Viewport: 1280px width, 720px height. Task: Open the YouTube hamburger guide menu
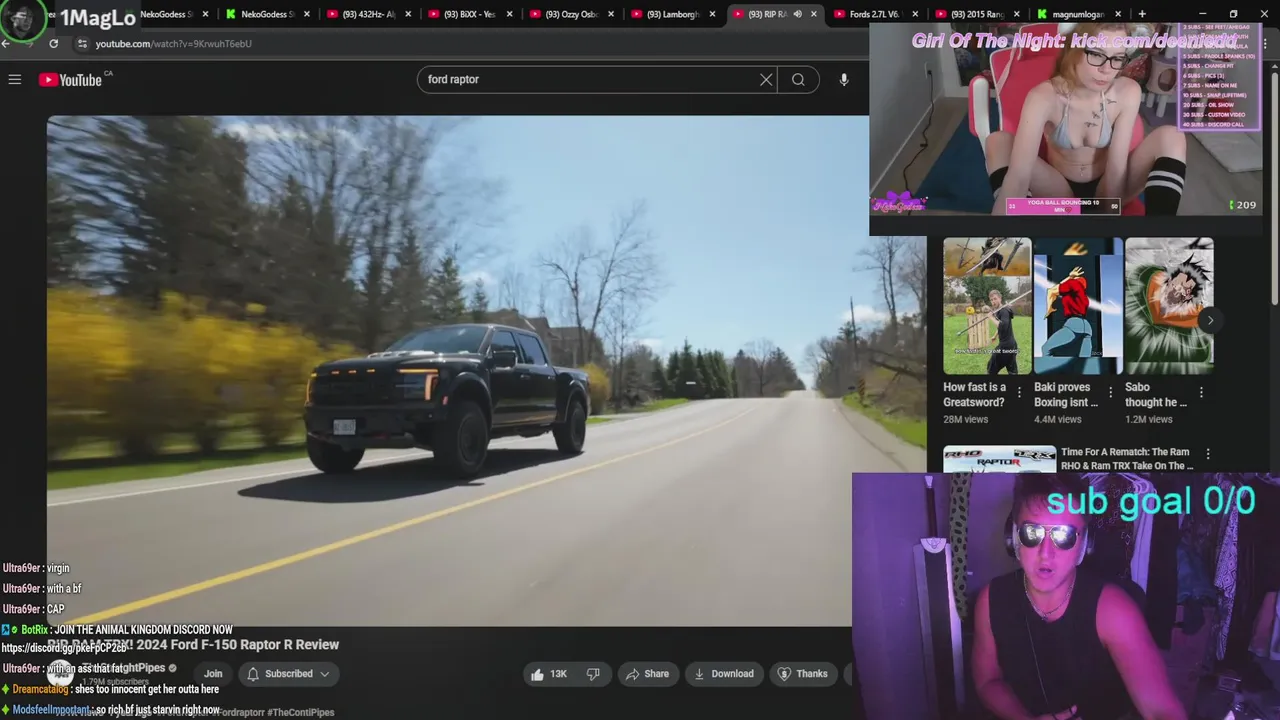(15, 79)
